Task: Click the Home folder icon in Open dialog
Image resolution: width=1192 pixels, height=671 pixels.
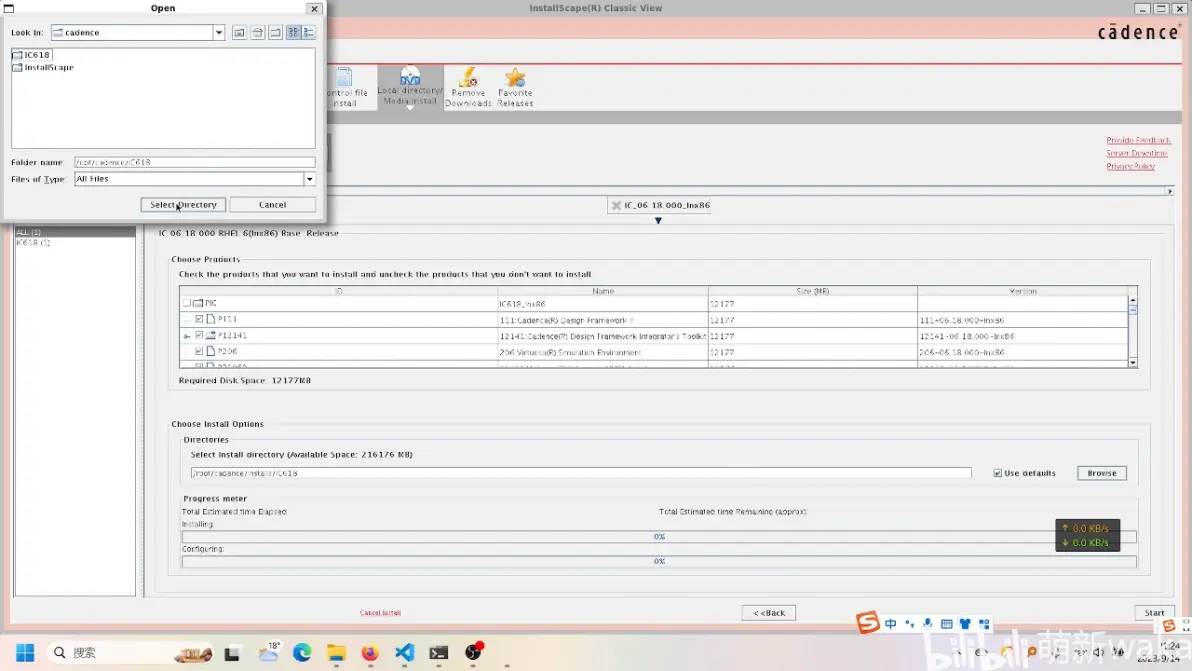Action: point(257,33)
